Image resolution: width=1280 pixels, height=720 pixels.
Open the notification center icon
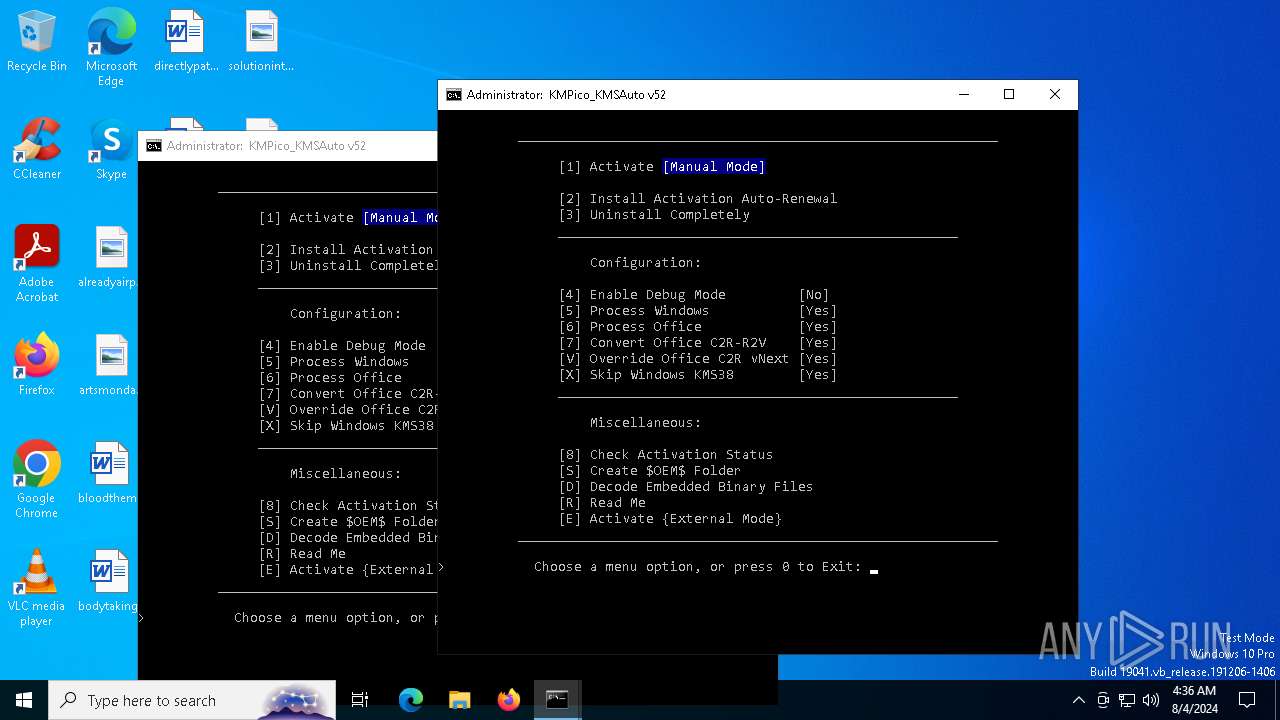[1247, 700]
